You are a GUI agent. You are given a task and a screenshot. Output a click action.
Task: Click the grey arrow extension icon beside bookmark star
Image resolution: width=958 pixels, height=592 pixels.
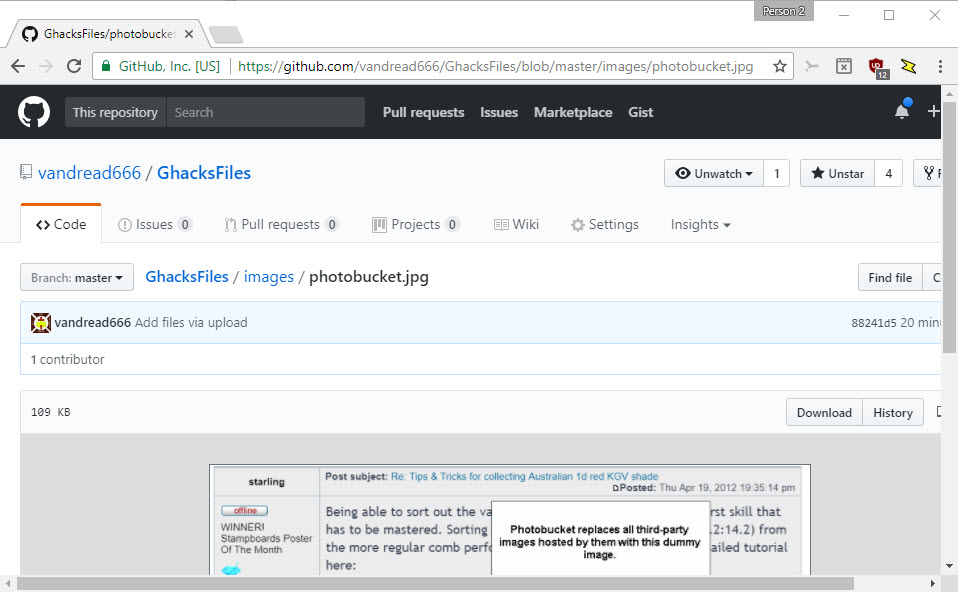click(811, 66)
